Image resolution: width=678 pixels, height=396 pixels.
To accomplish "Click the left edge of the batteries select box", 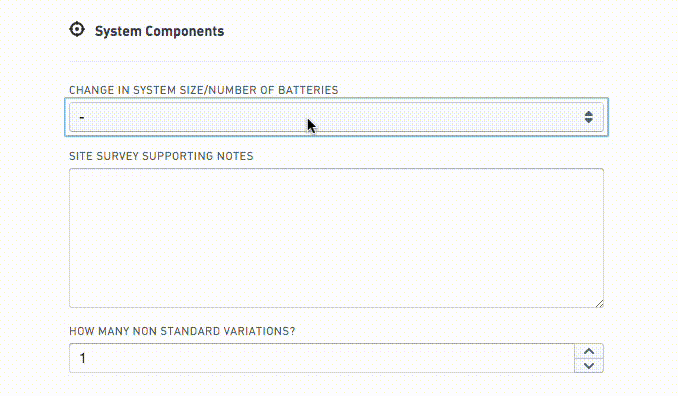I will tap(71, 117).
